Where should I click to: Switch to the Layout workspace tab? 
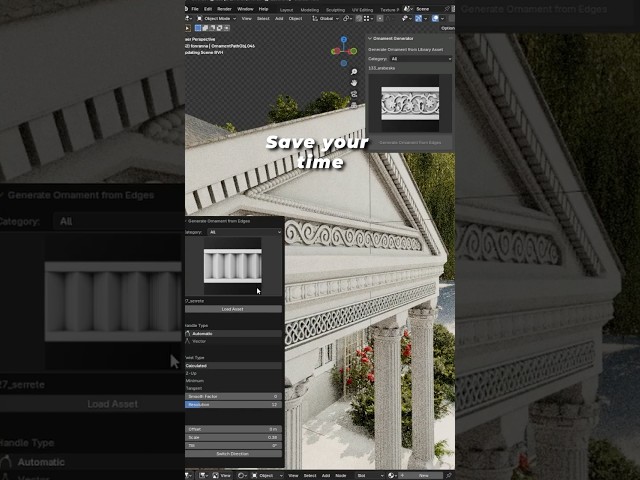point(287,10)
